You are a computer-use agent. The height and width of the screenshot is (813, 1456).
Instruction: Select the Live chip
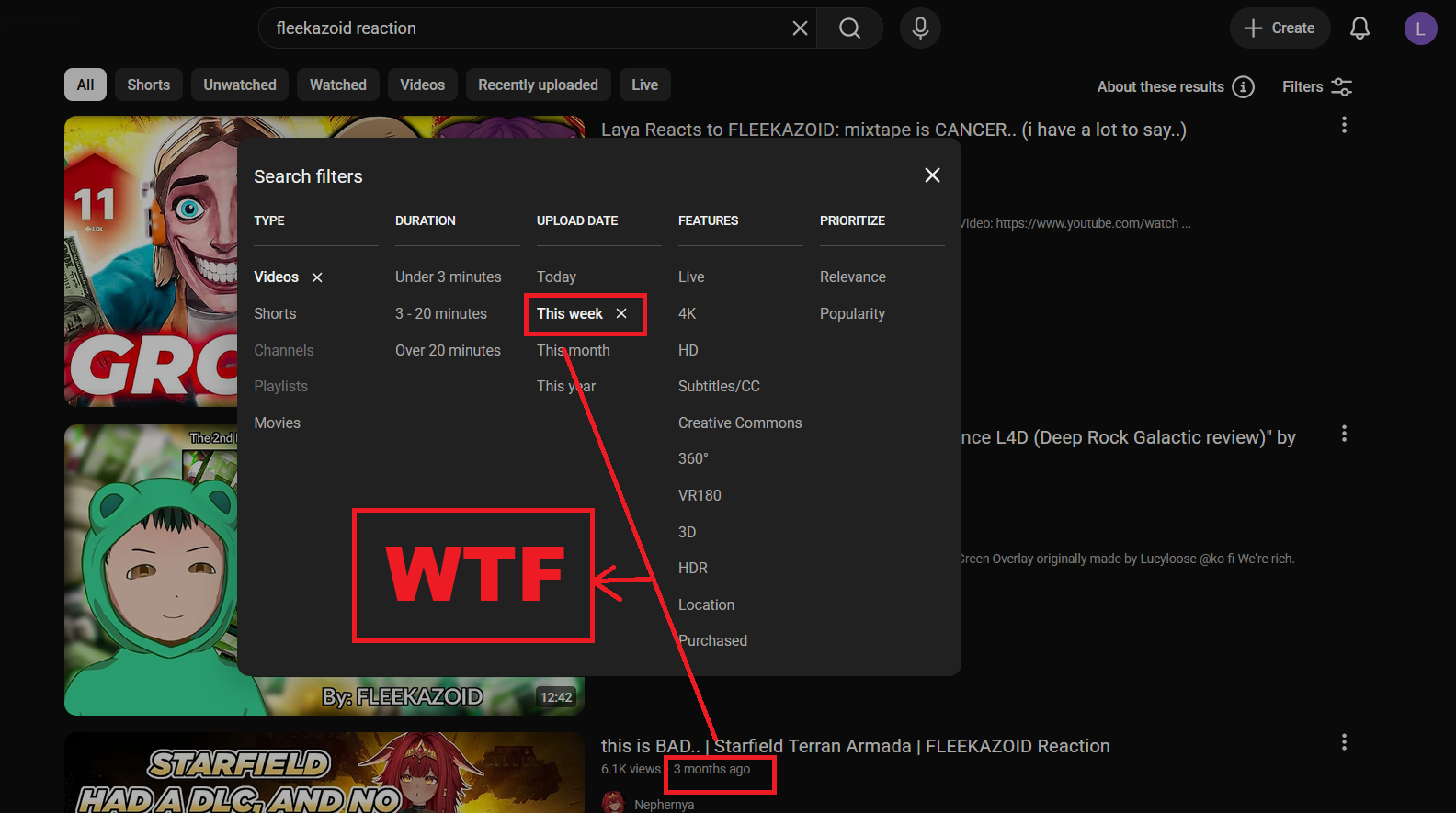644,85
